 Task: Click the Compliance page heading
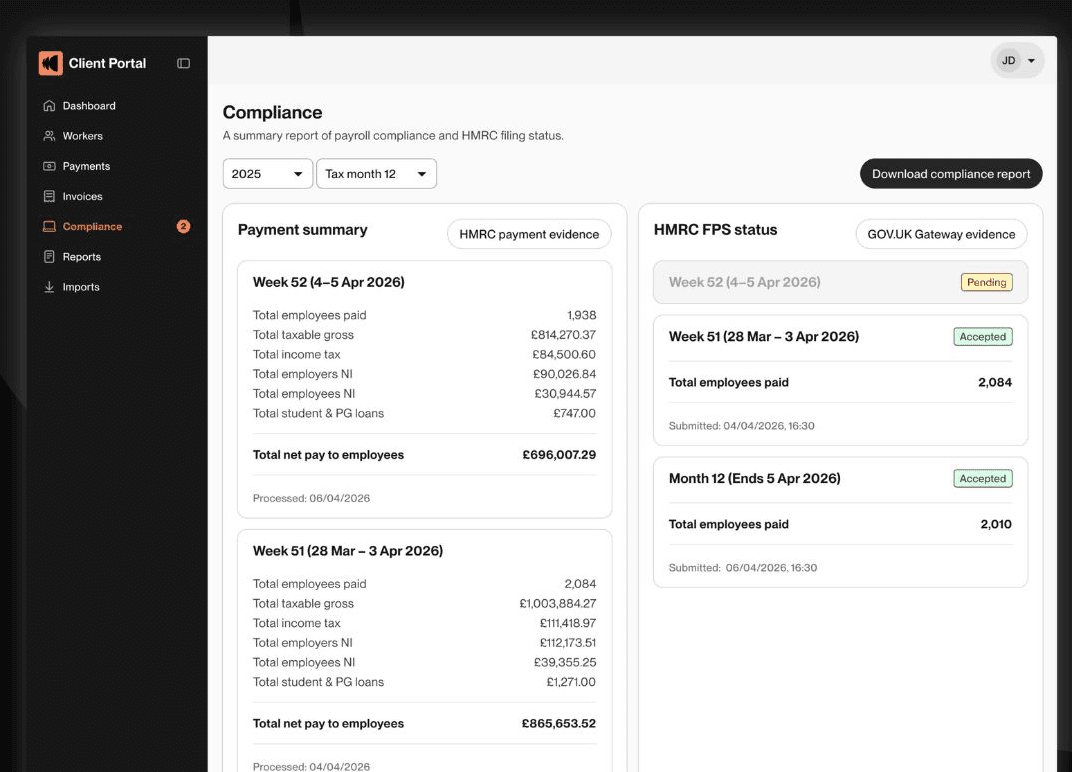click(272, 112)
